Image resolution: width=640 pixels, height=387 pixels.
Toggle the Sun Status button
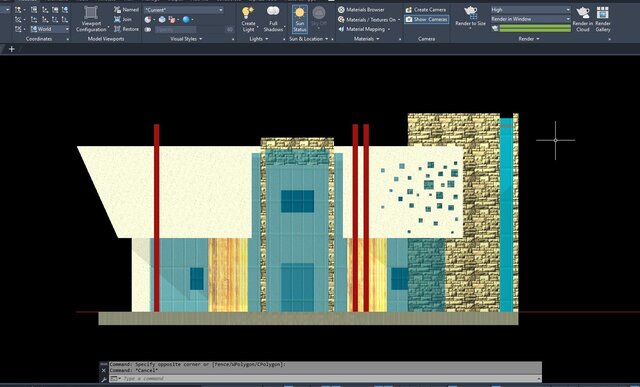click(x=300, y=19)
